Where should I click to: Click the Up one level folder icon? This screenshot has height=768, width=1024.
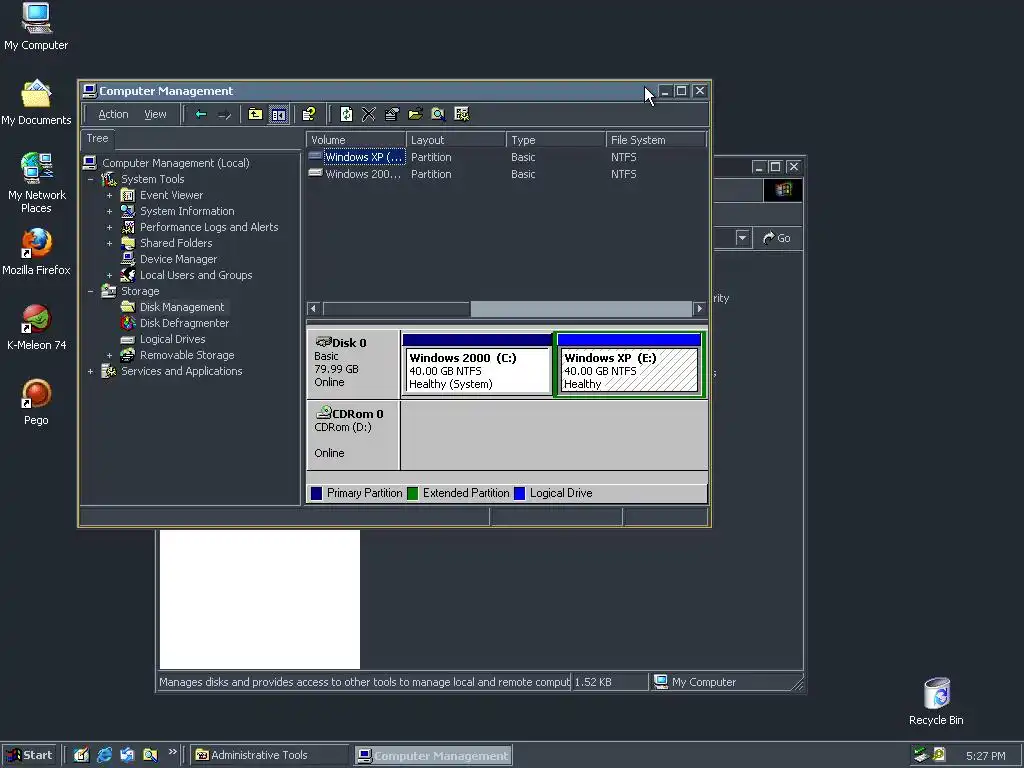click(255, 114)
